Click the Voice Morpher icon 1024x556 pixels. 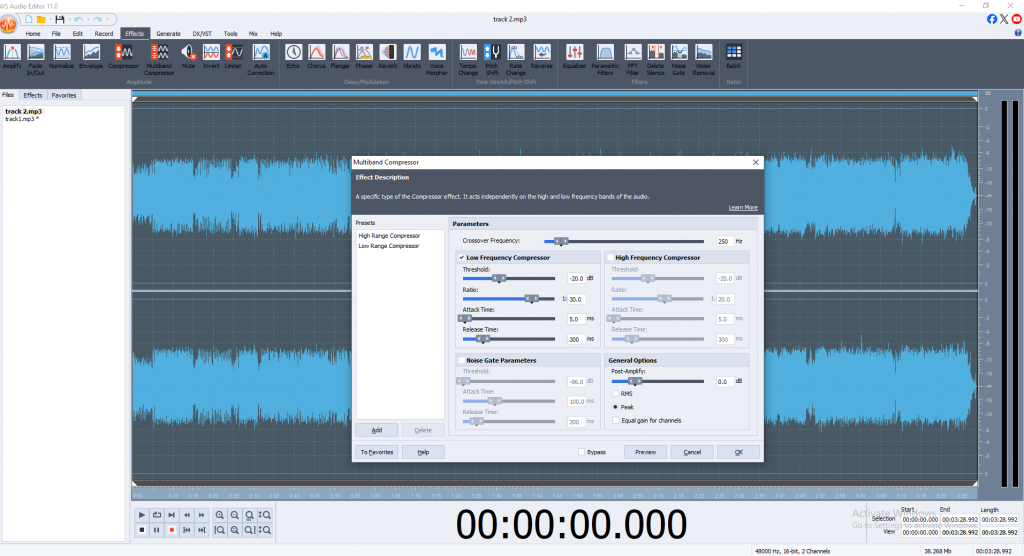(x=437, y=54)
